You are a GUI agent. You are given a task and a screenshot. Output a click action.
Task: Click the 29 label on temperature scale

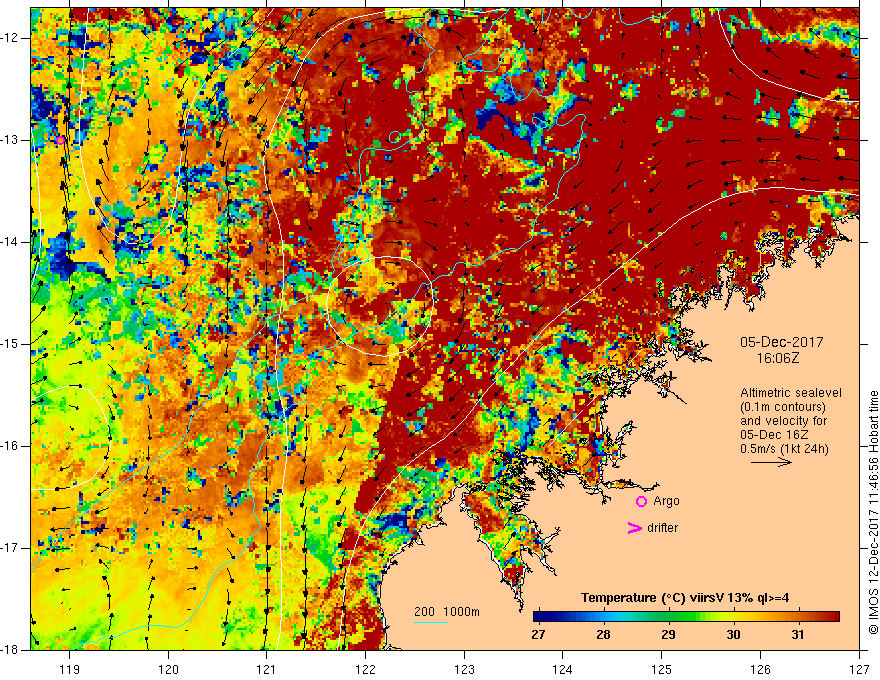[668, 635]
